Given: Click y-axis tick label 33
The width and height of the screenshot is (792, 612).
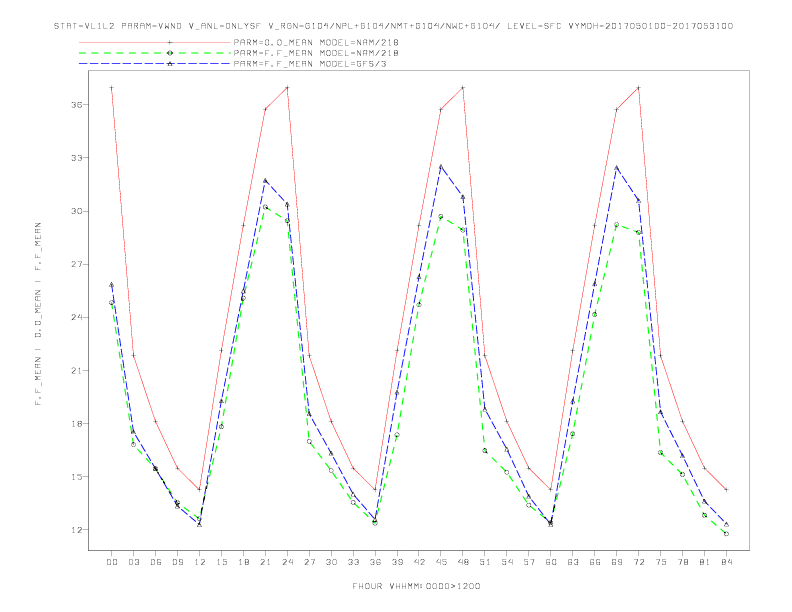Looking at the screenshot, I should pos(77,158).
